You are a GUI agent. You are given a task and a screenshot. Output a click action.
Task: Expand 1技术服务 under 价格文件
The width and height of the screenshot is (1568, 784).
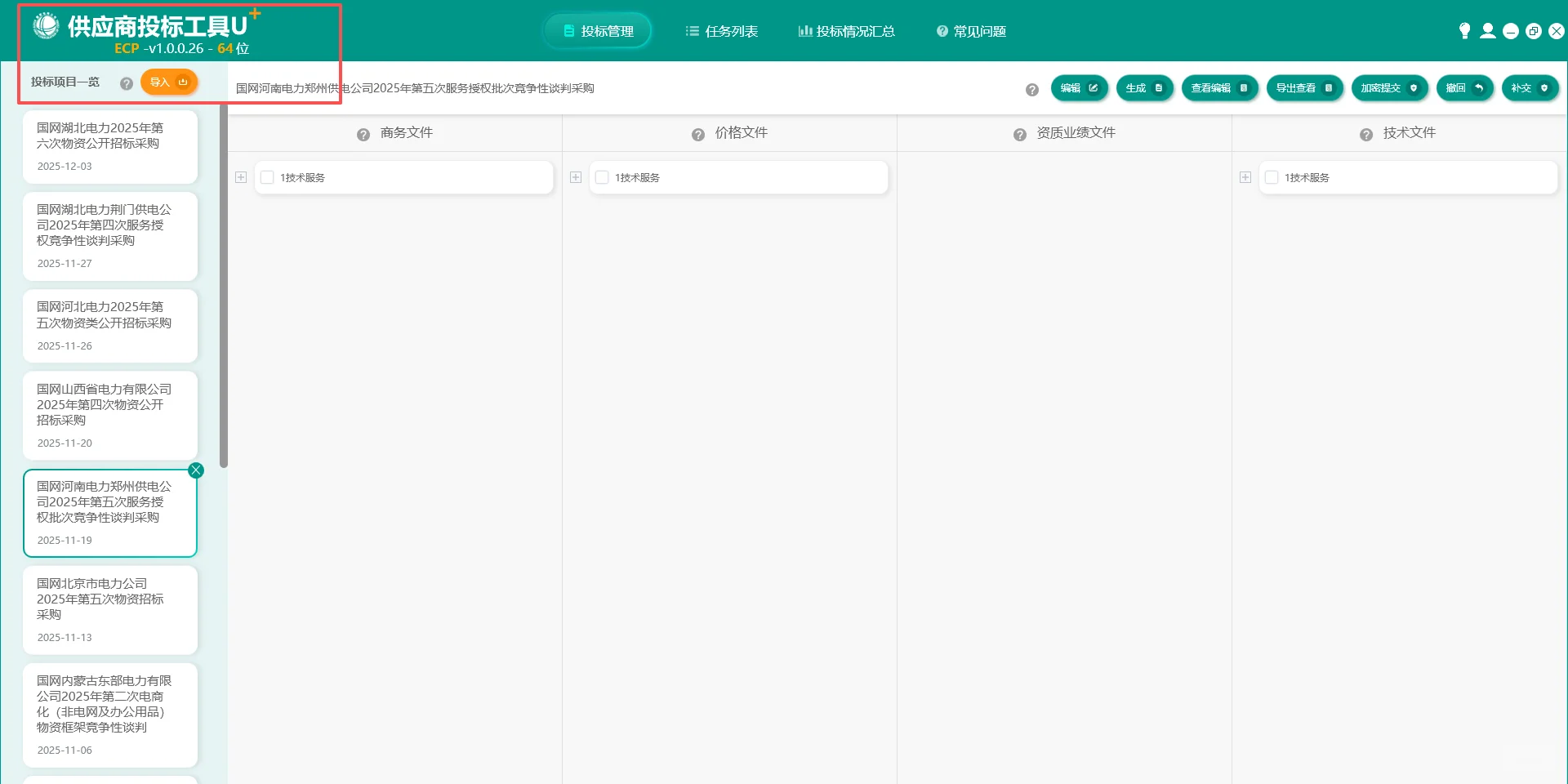pos(576,176)
